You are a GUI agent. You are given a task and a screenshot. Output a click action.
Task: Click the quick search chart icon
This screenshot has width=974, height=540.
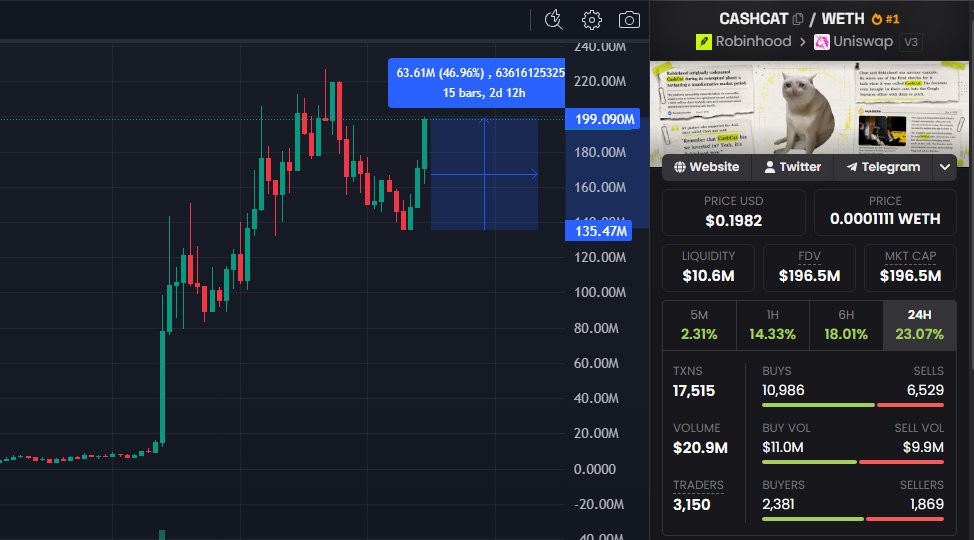553,20
